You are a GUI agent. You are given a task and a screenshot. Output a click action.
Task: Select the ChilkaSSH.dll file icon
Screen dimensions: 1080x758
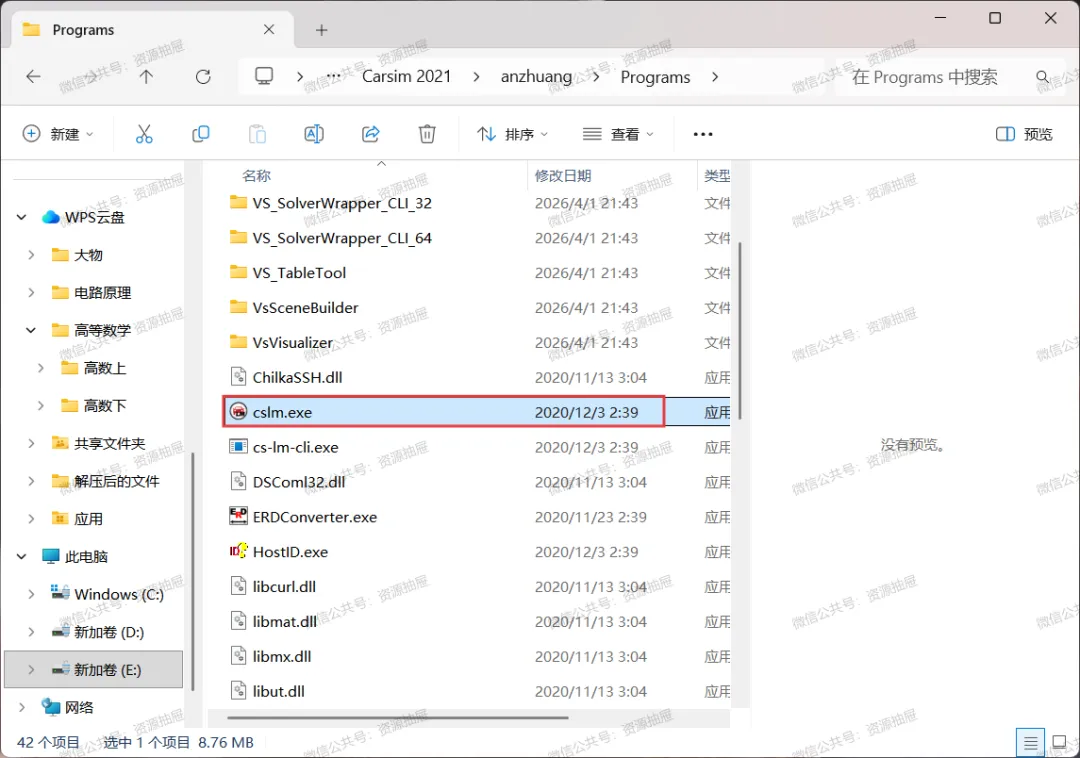pyautogui.click(x=238, y=377)
